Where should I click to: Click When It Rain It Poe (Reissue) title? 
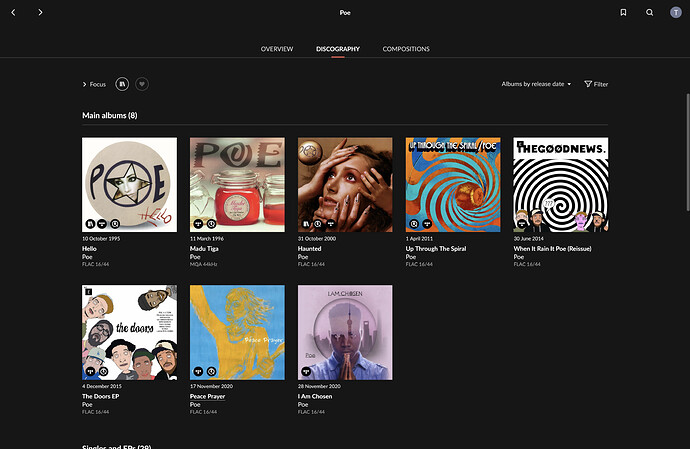[552, 248]
